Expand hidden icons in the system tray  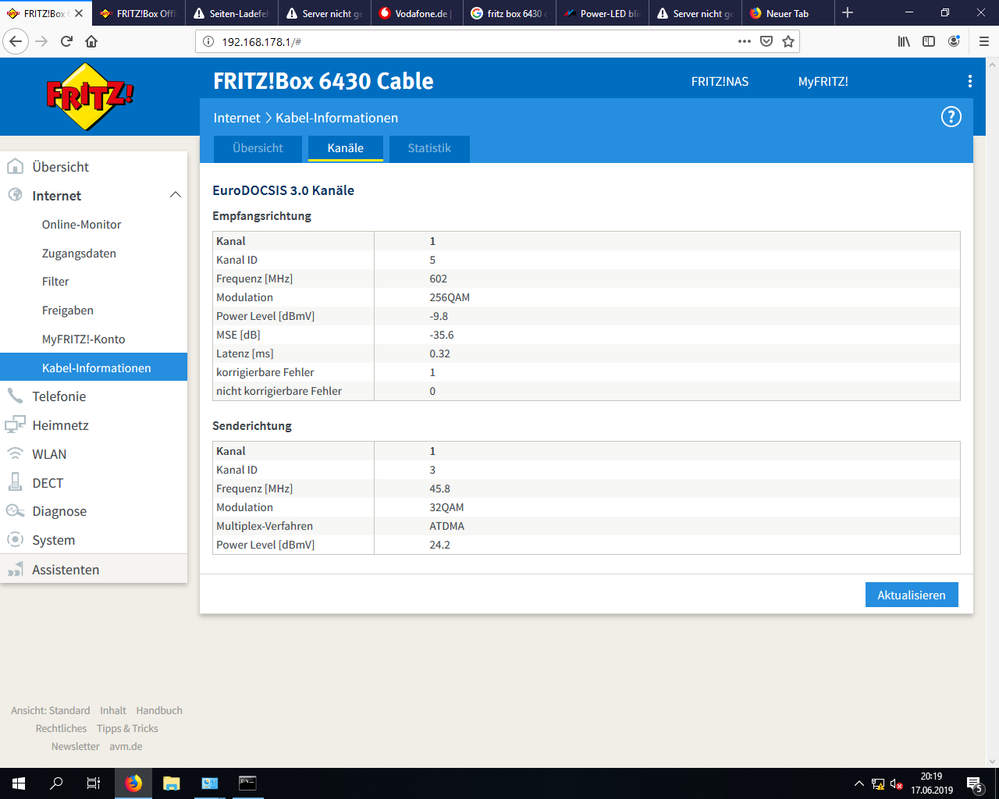point(858,783)
